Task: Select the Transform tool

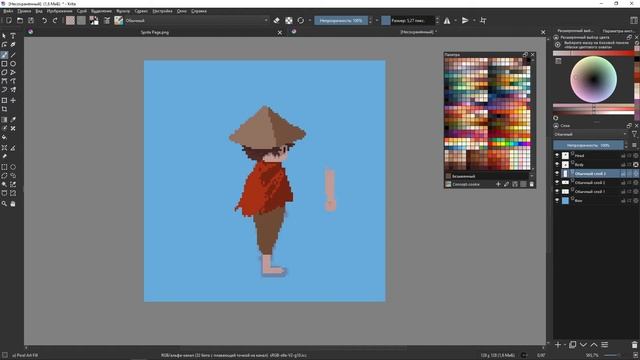Action: 4,100
